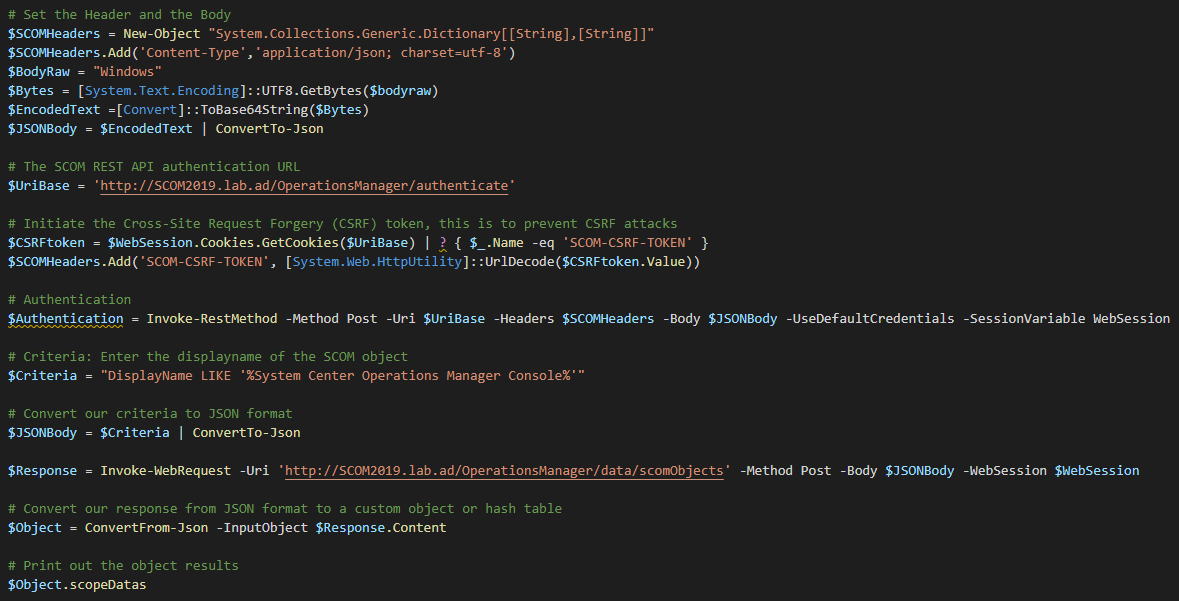Click the squiggly-underlined question mark alias
The width and height of the screenshot is (1179, 601).
pyautogui.click(x=443, y=242)
